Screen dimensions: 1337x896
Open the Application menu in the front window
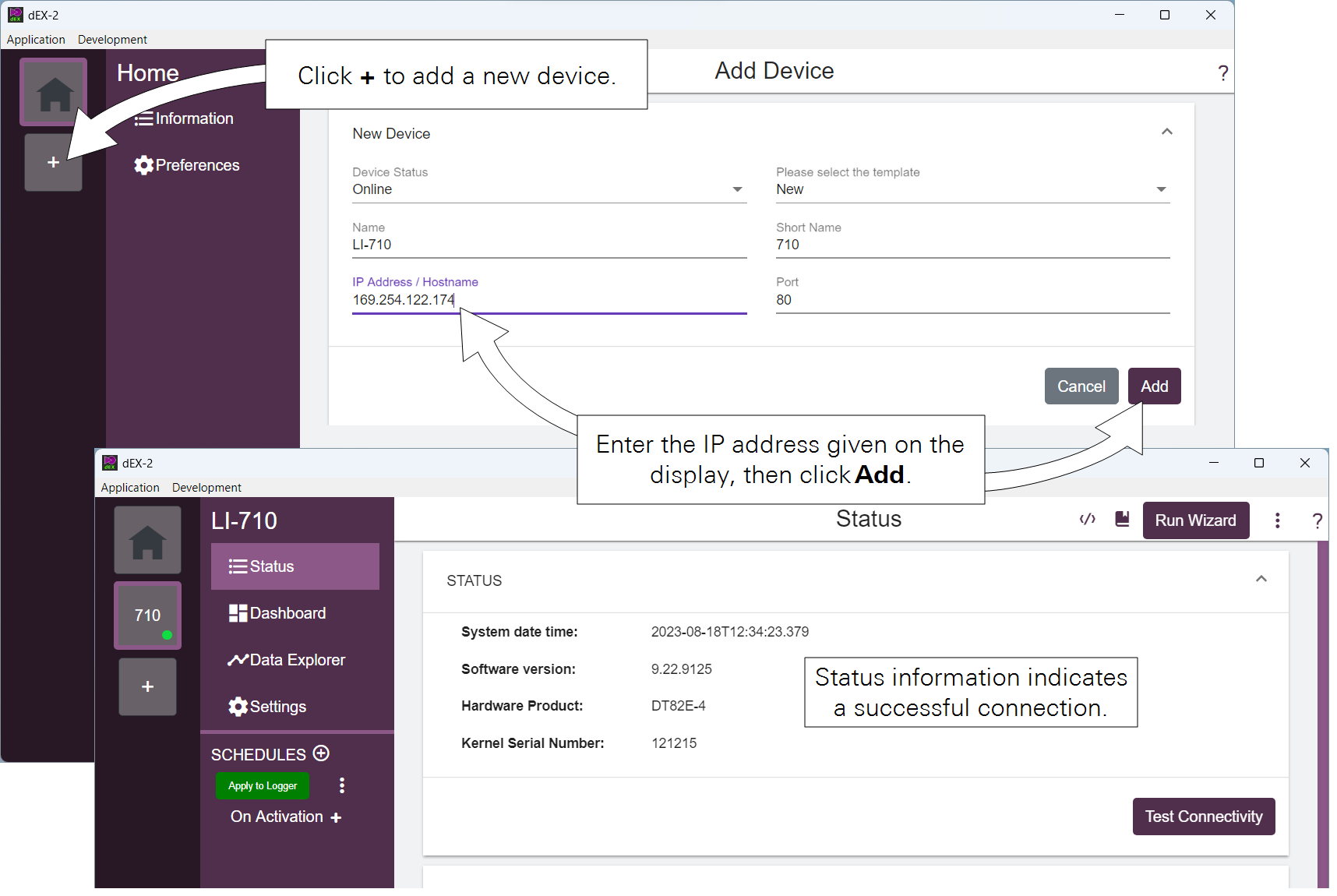[130, 488]
